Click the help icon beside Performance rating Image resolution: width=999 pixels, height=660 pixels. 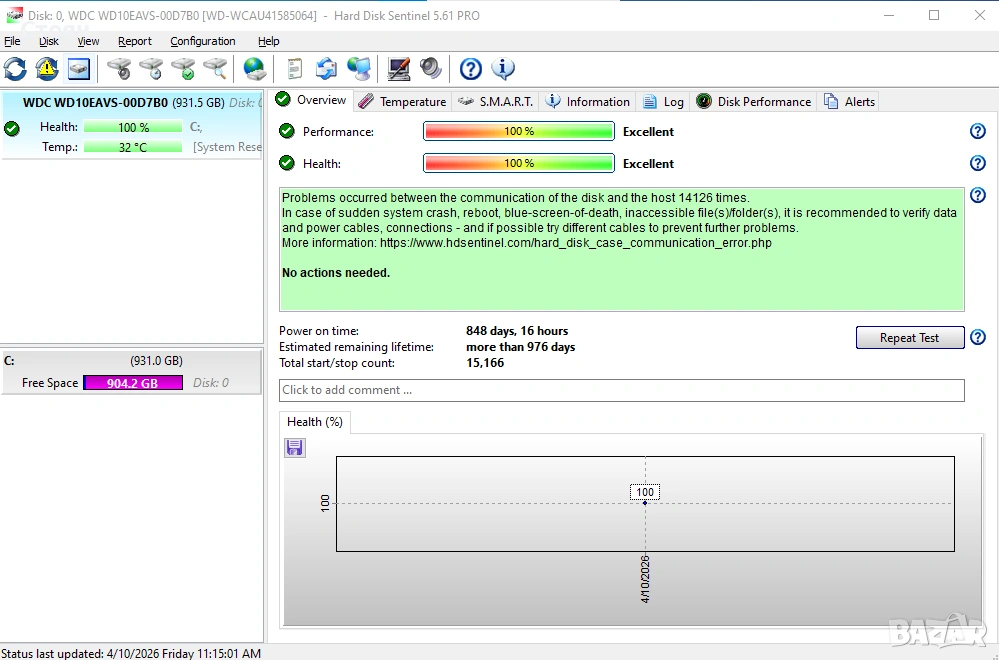pyautogui.click(x=978, y=132)
